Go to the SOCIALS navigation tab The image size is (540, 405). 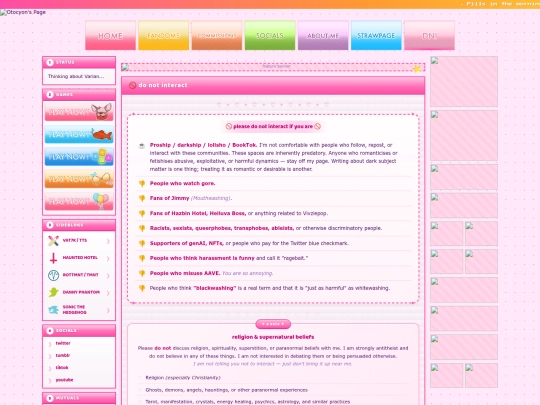coord(270,35)
